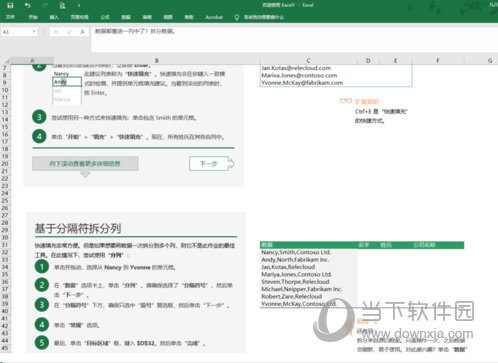
Task: Select column A header
Action: point(32,61)
